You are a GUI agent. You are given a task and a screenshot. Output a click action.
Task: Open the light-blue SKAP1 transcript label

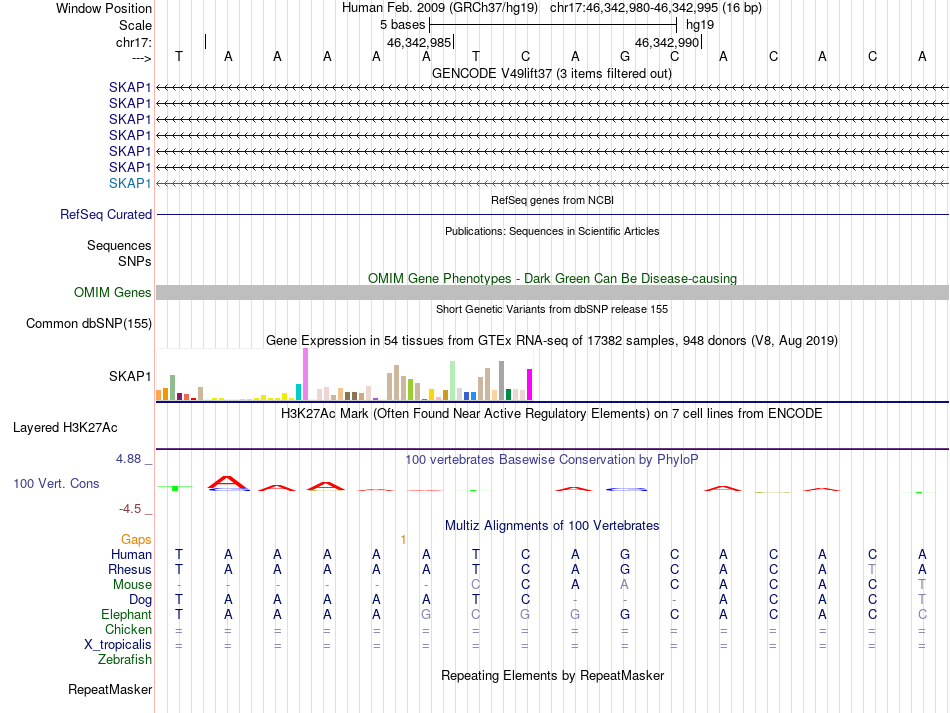point(130,183)
